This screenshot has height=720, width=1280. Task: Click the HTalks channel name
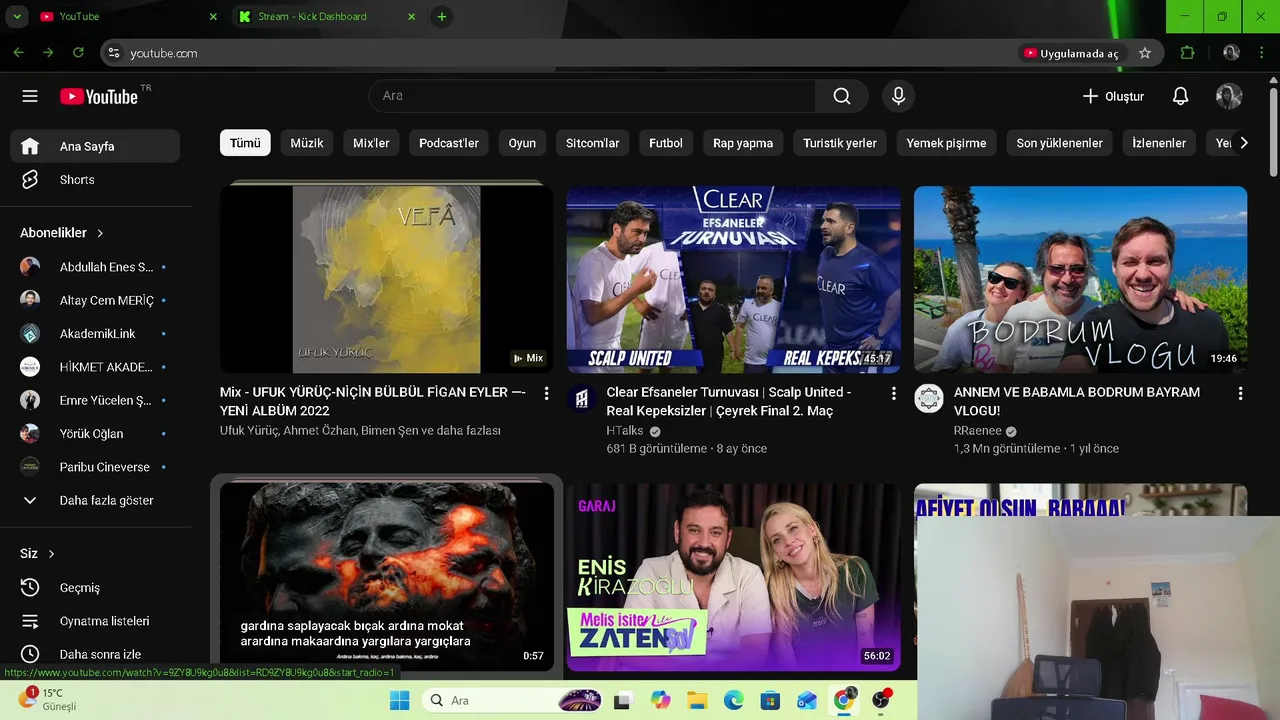625,431
